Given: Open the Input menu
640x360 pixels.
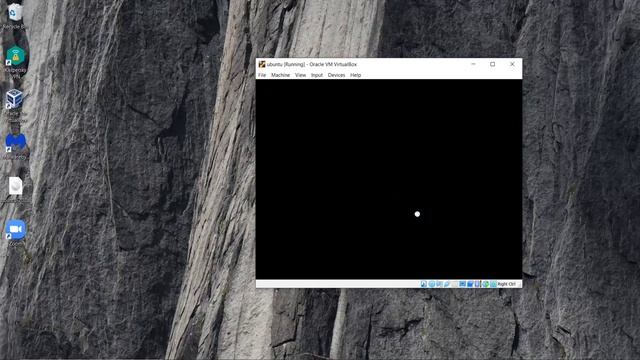Looking at the screenshot, I should pos(317,75).
